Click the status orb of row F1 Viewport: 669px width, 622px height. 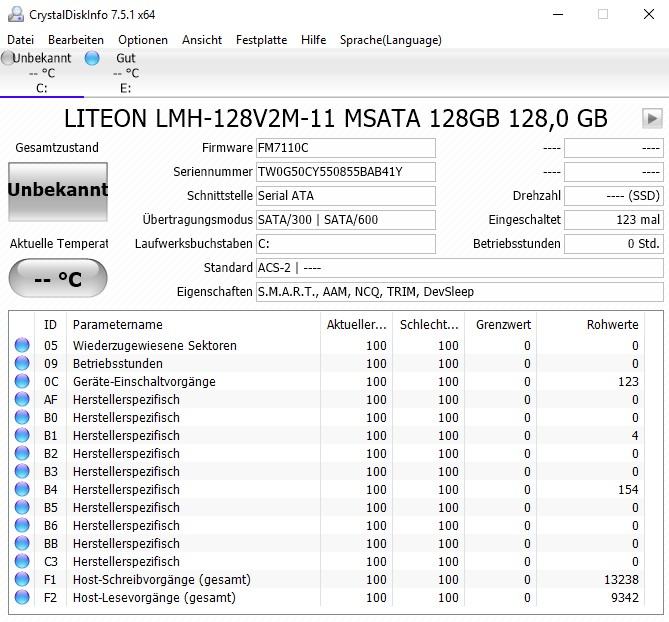click(x=22, y=579)
